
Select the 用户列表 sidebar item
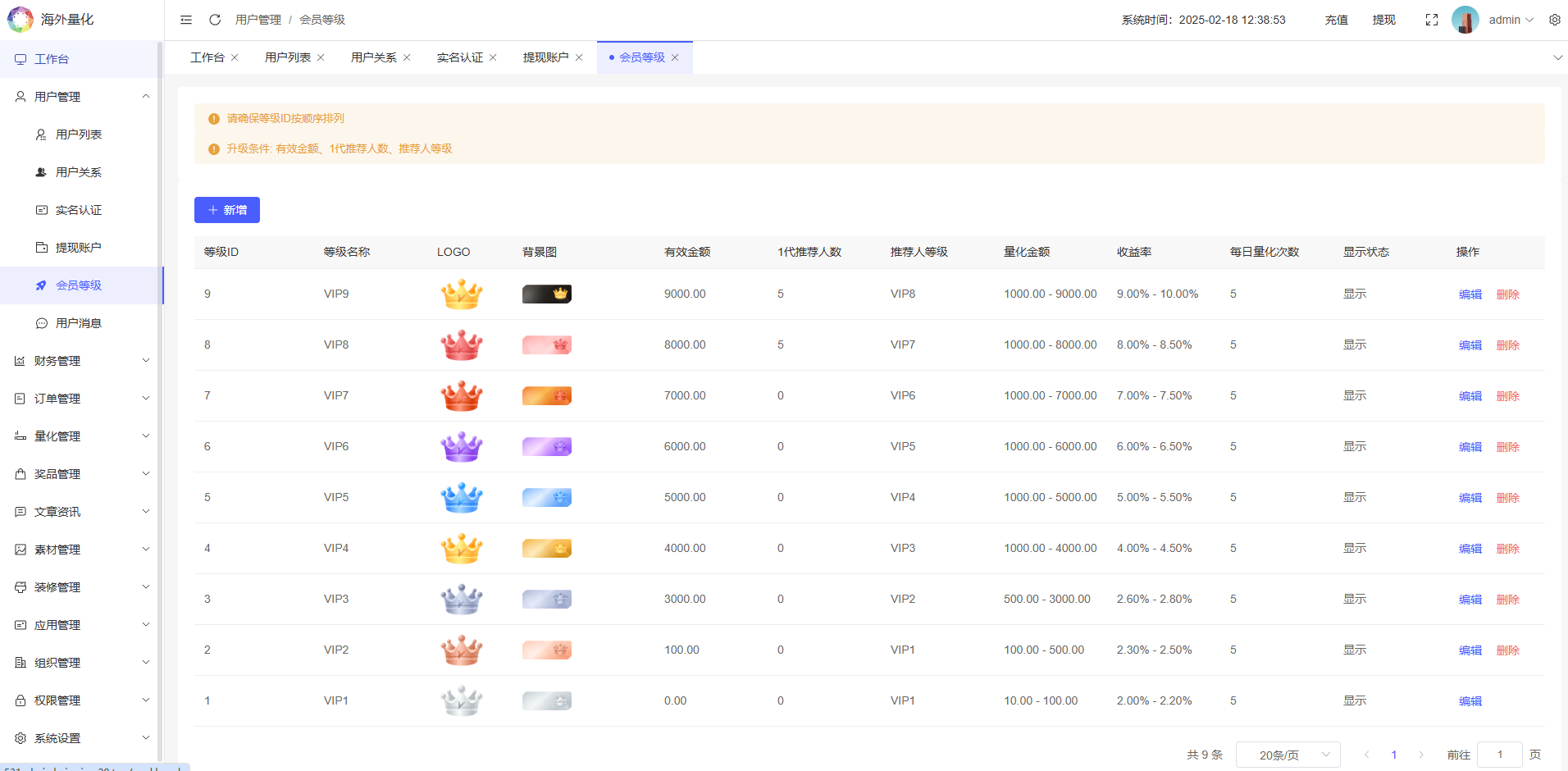[x=79, y=134]
